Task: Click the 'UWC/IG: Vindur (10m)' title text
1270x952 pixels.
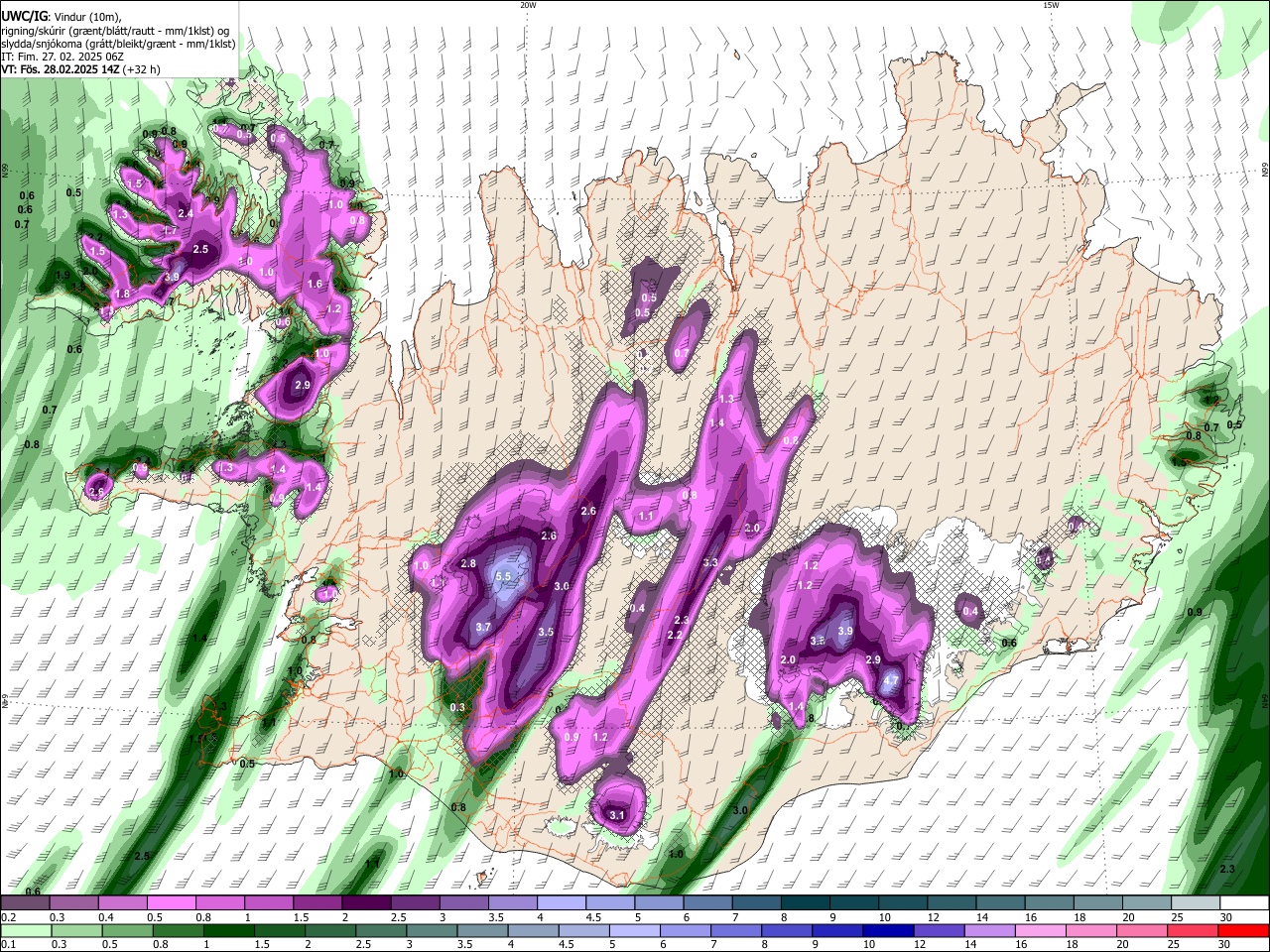Action: point(61,17)
